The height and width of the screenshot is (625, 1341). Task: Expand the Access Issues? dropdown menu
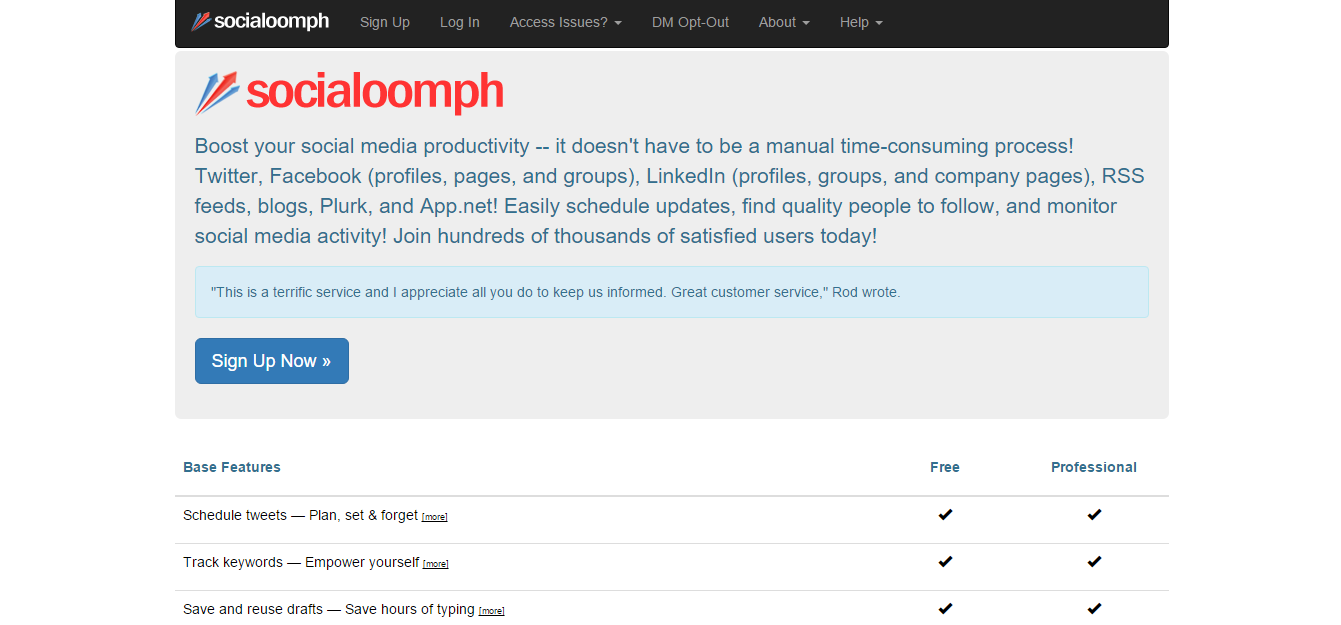coord(566,22)
